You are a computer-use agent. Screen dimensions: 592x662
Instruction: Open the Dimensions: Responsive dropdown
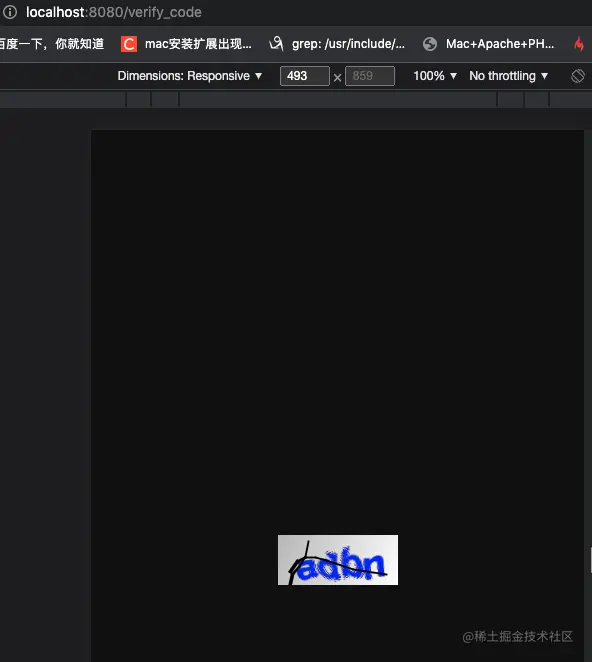[x=190, y=76]
